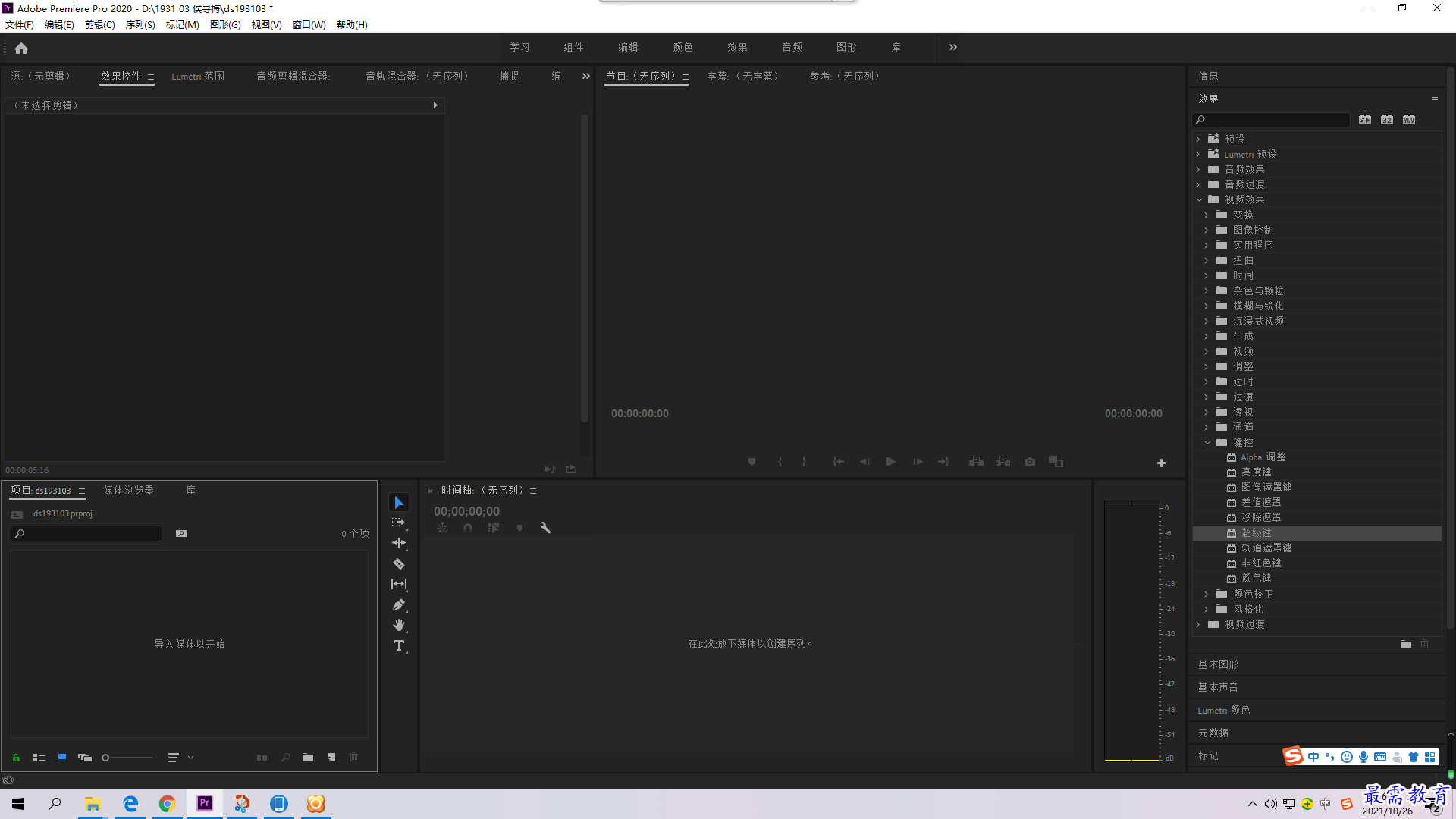This screenshot has height=819, width=1456.
Task: Open Program monitor Button Editor plus icon
Action: click(x=1161, y=463)
